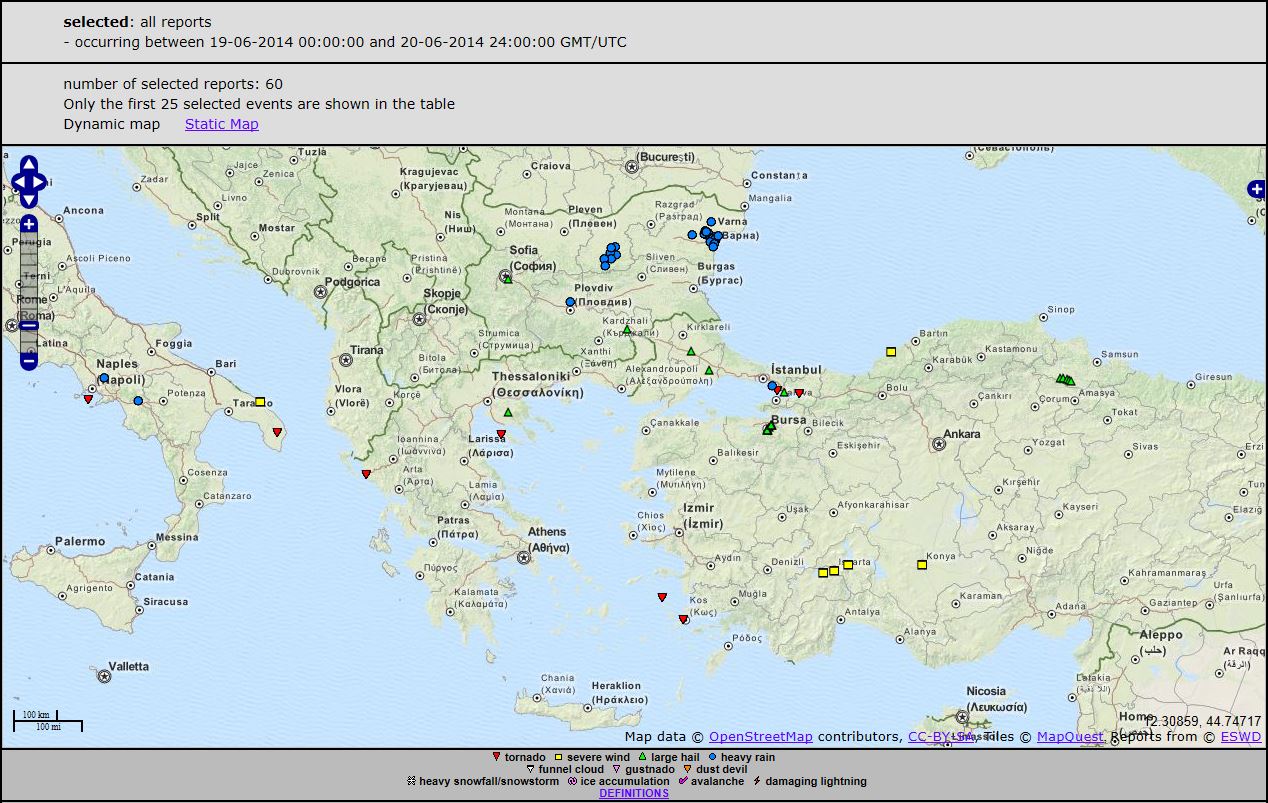
Task: Click the severe wind marker near Taranto
Action: pos(260,402)
